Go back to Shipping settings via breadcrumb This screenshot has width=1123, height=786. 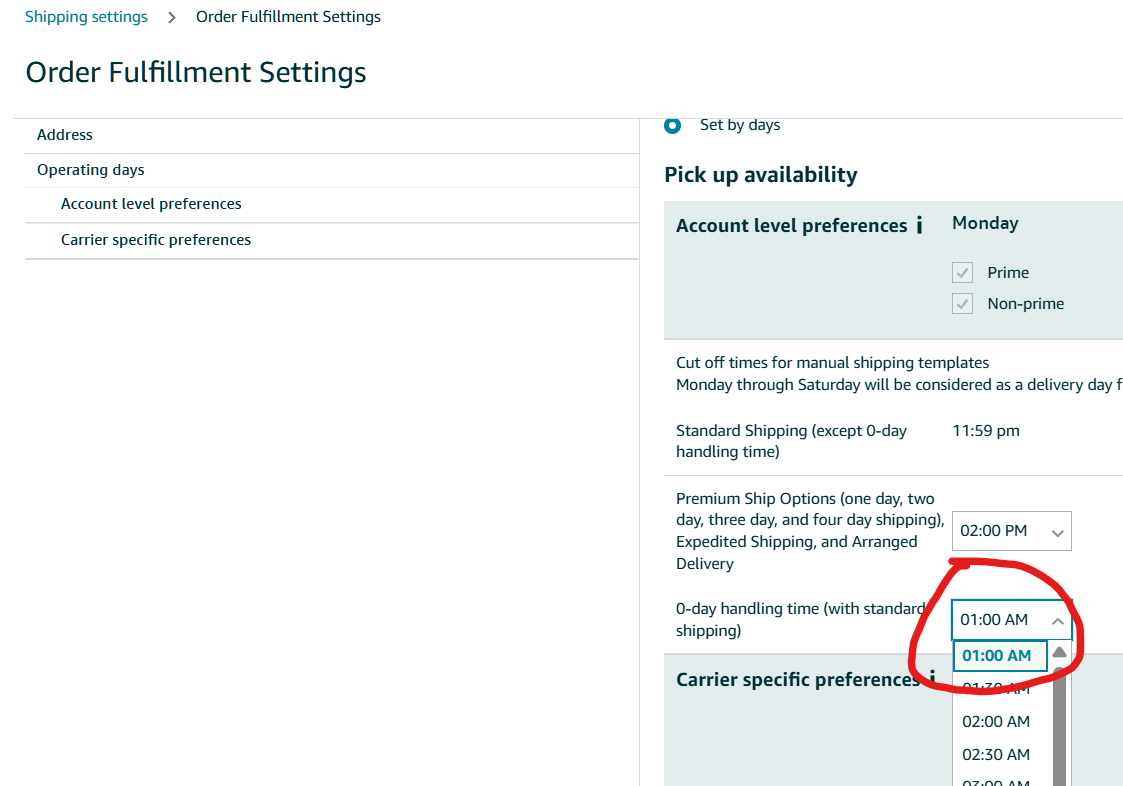[x=86, y=17]
